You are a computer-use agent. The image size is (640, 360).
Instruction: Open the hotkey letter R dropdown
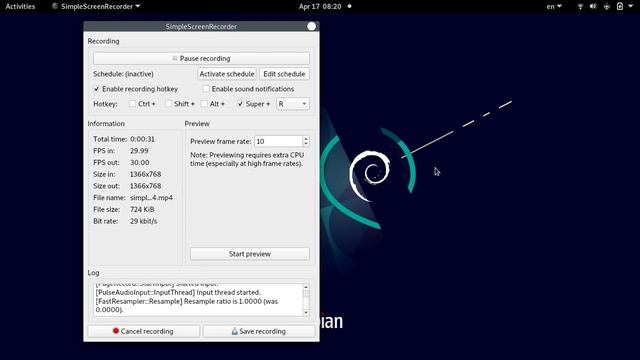(293, 104)
